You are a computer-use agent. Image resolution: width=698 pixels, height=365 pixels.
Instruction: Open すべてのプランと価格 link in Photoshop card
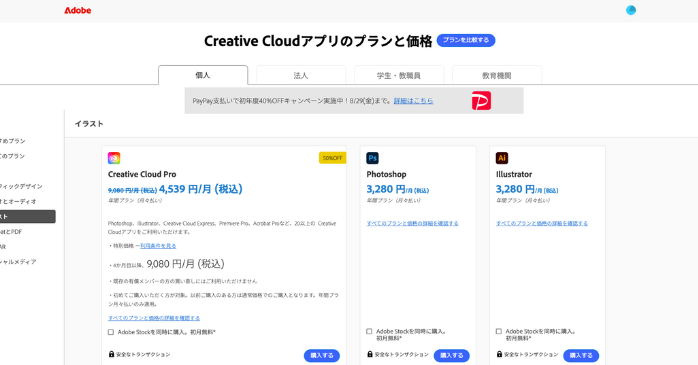pos(412,223)
